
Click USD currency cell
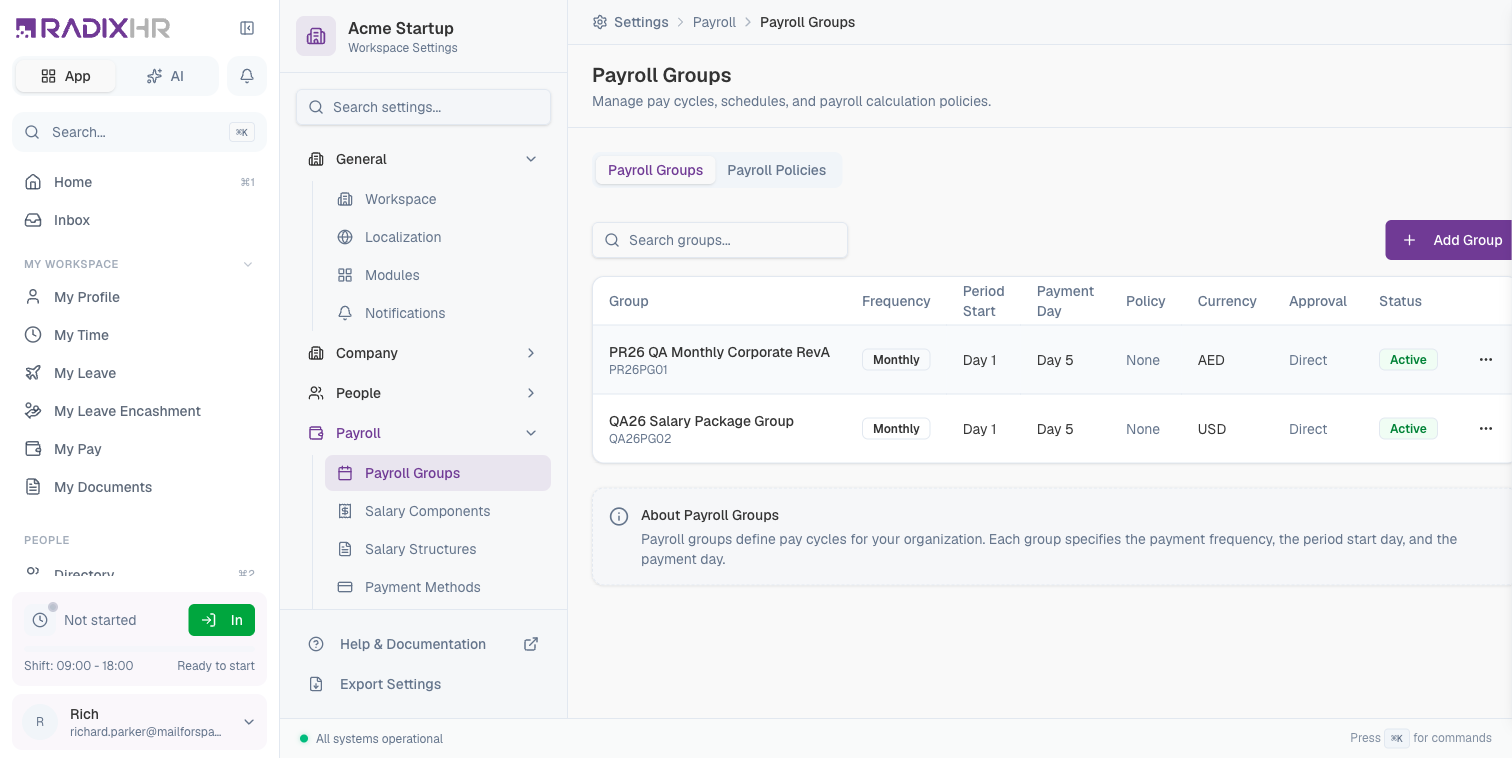click(1212, 429)
